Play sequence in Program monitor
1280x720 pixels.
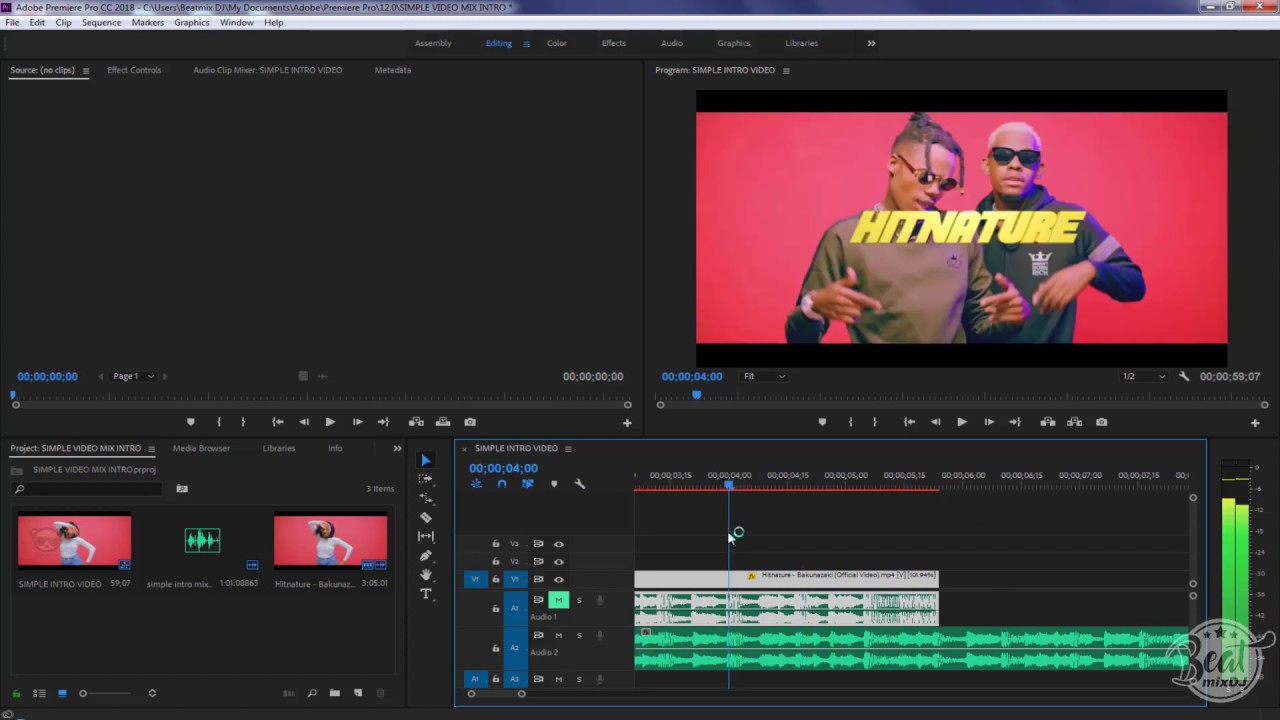962,422
